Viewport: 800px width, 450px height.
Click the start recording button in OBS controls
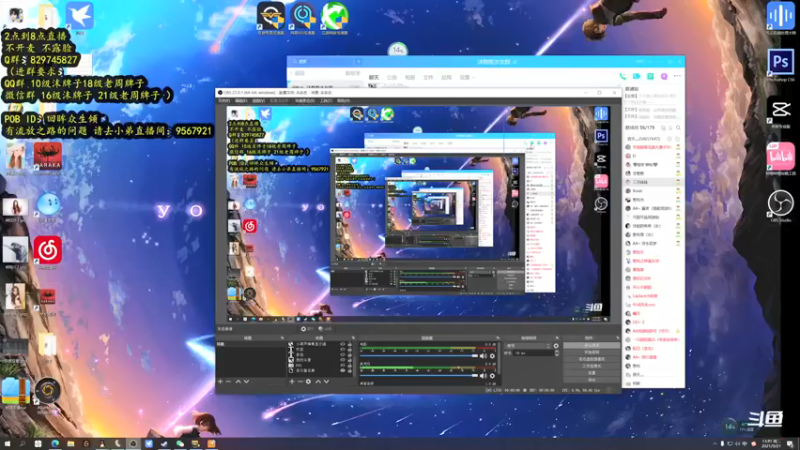coord(591,352)
